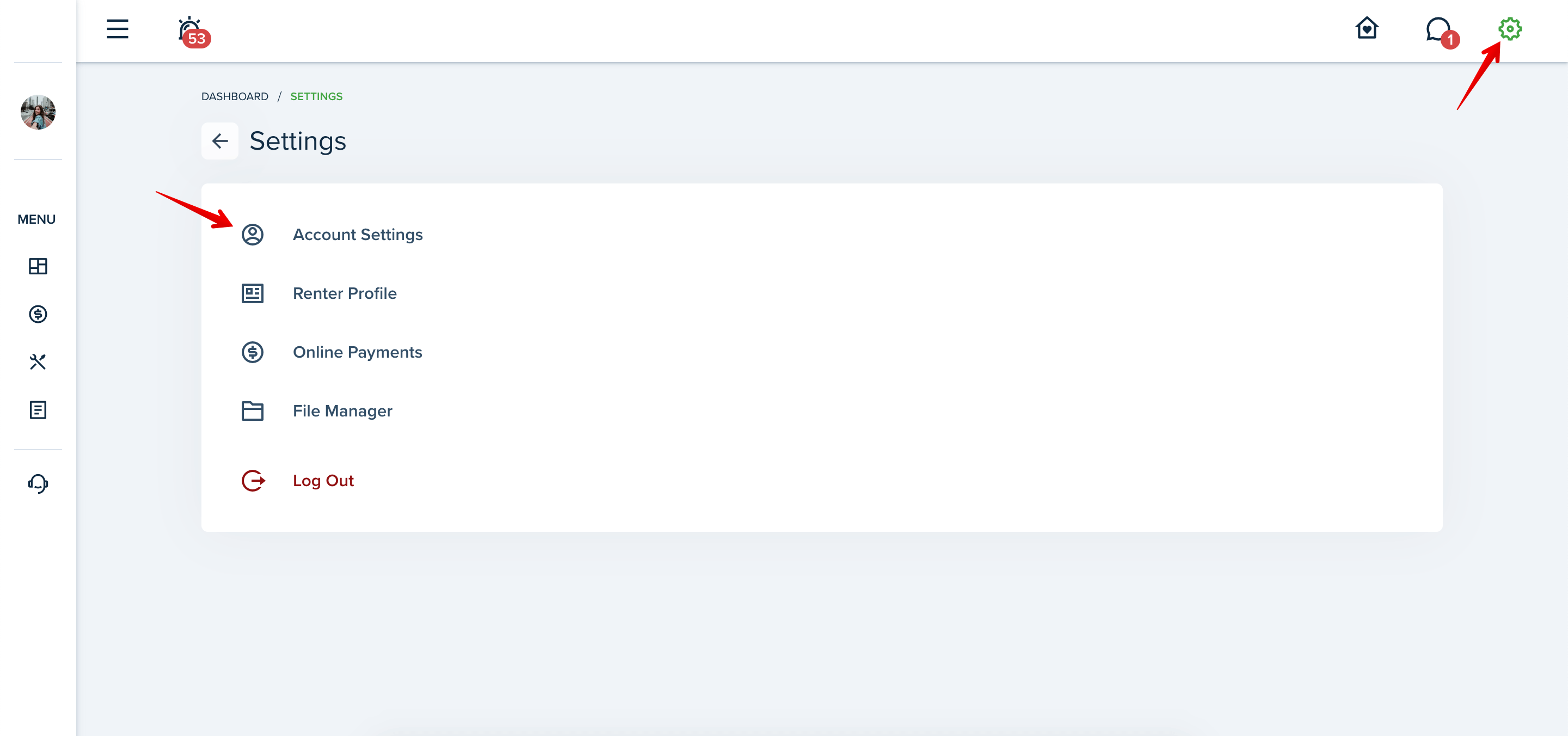Click the SETTINGS breadcrumb

pos(316,97)
